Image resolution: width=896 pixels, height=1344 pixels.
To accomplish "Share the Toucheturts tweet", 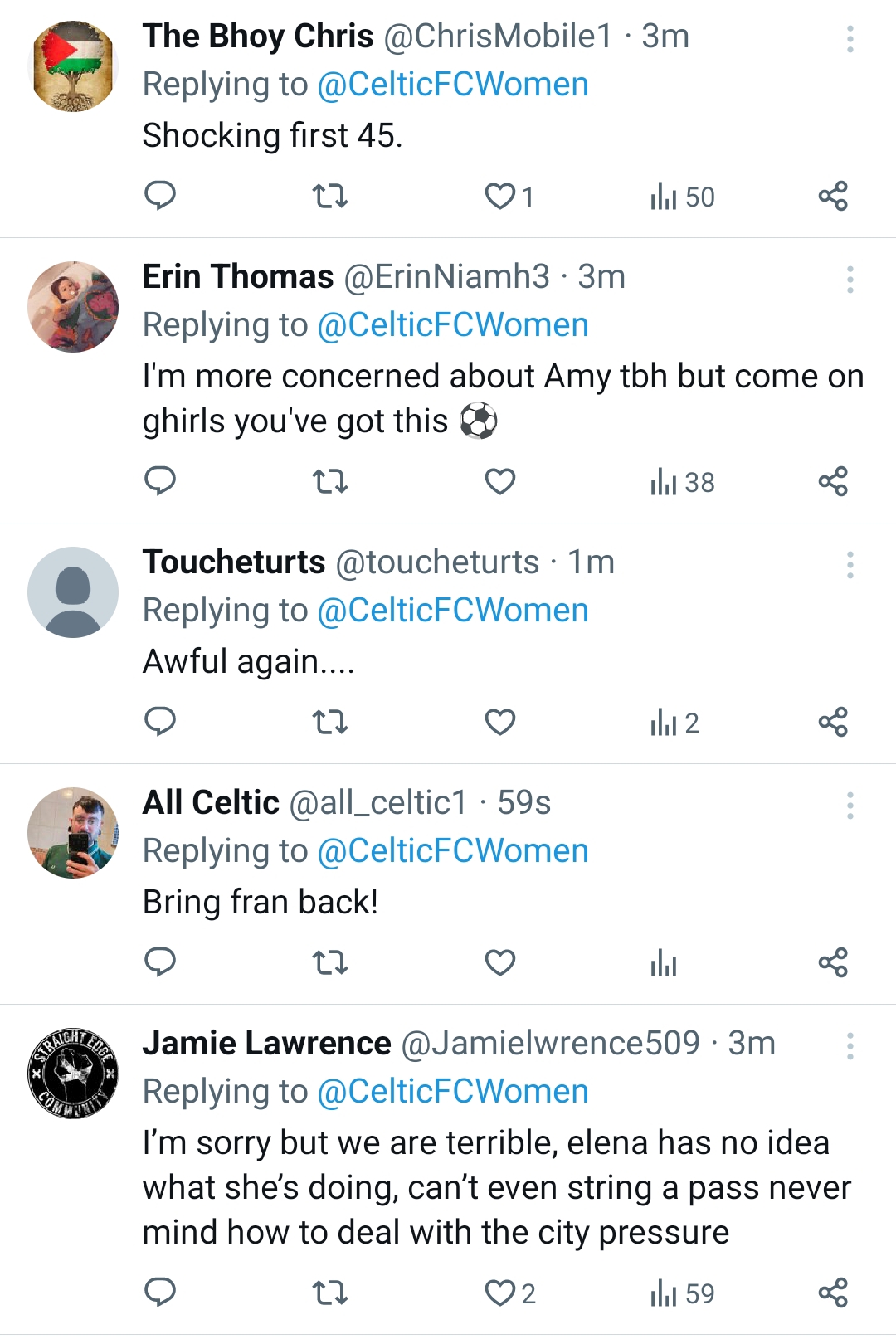I will click(x=833, y=722).
